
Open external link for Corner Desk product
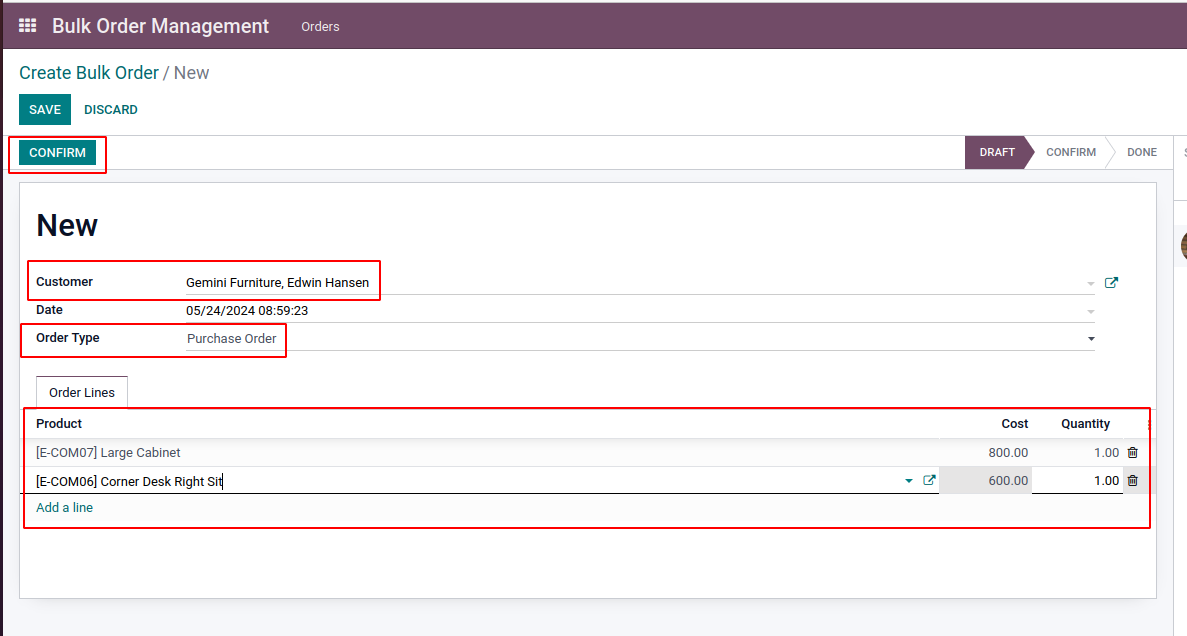(x=930, y=480)
